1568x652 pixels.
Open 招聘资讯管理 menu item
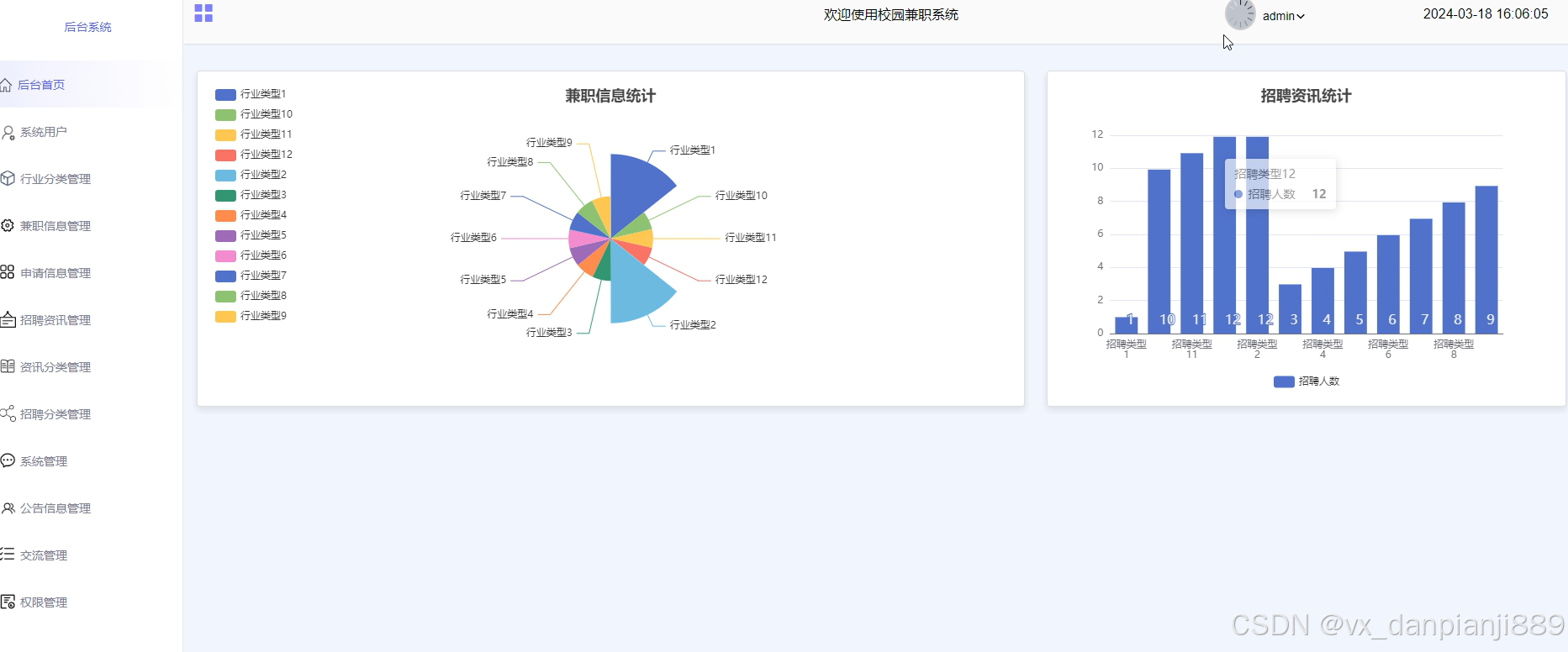click(91, 320)
